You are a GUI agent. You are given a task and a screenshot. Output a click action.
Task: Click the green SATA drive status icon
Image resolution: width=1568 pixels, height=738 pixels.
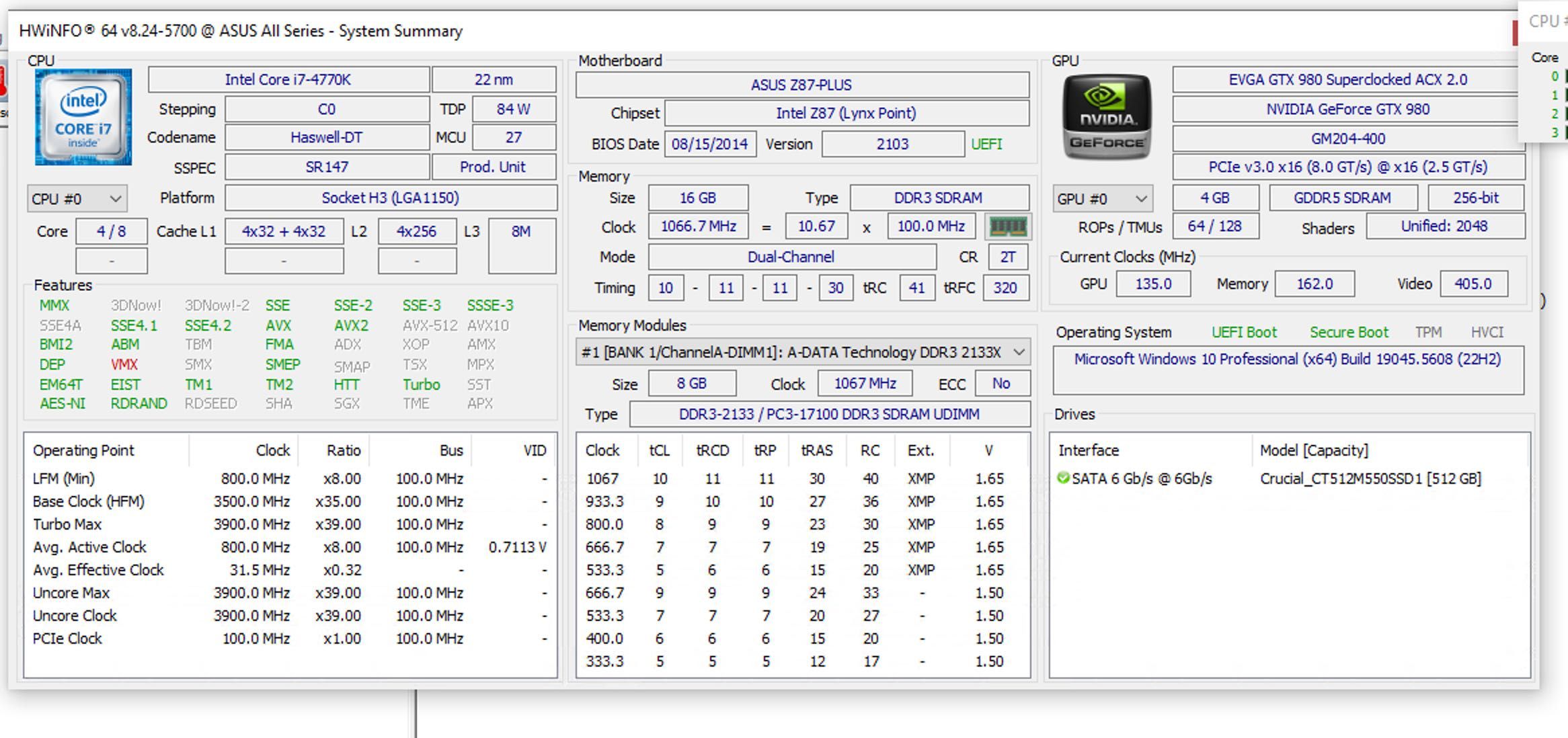point(1063,478)
